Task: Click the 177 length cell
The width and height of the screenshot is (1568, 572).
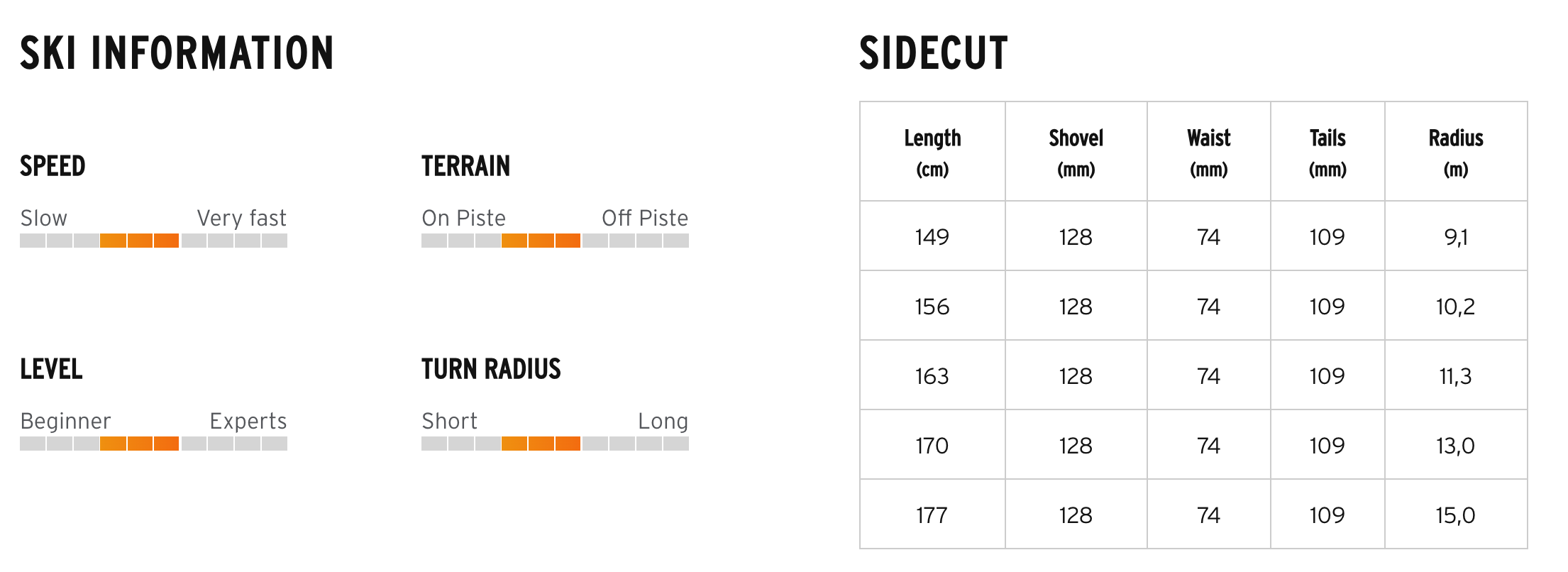Action: click(932, 515)
